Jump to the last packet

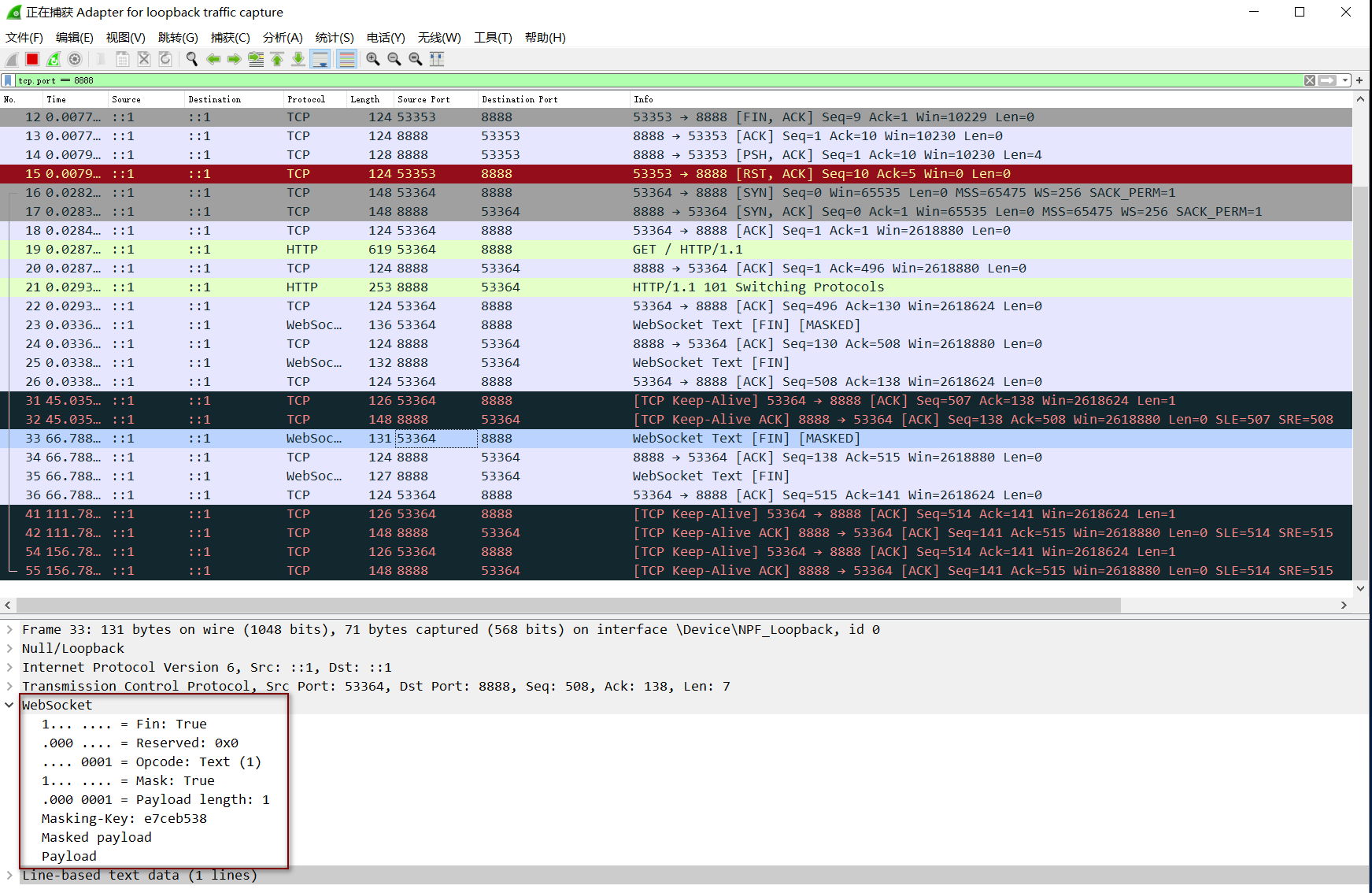click(x=298, y=59)
